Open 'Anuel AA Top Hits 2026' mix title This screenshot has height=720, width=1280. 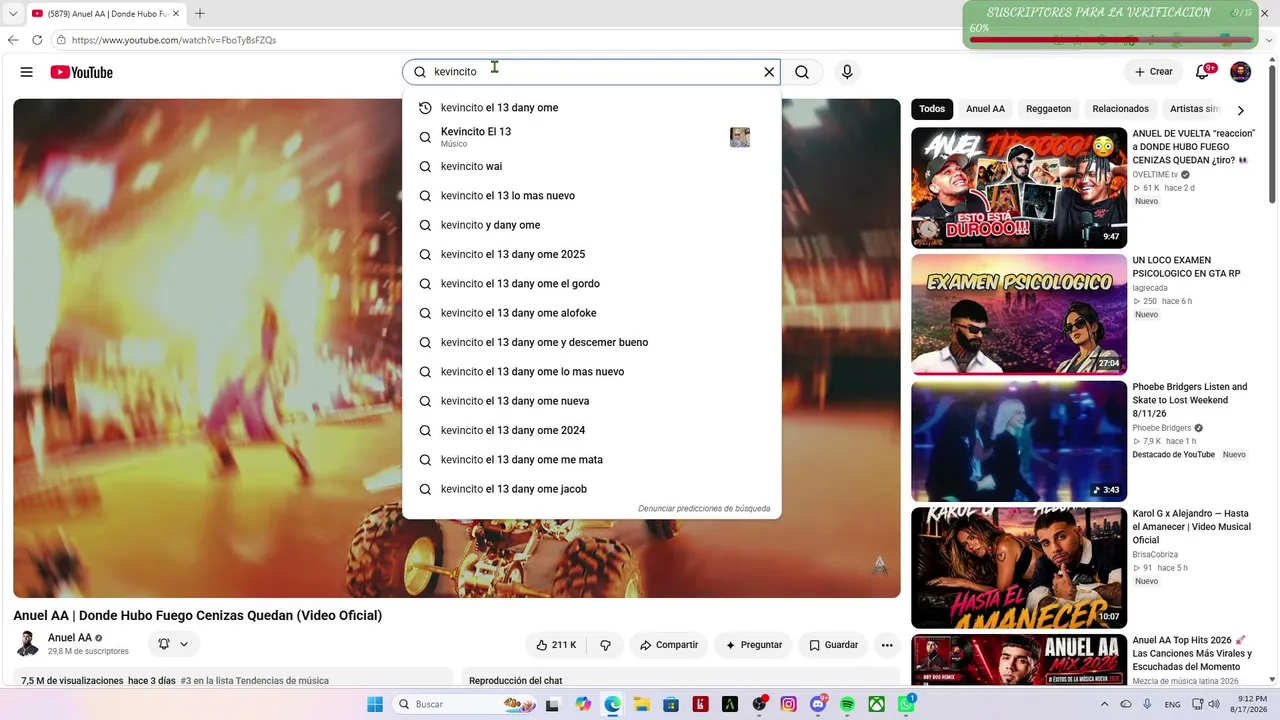click(1191, 654)
